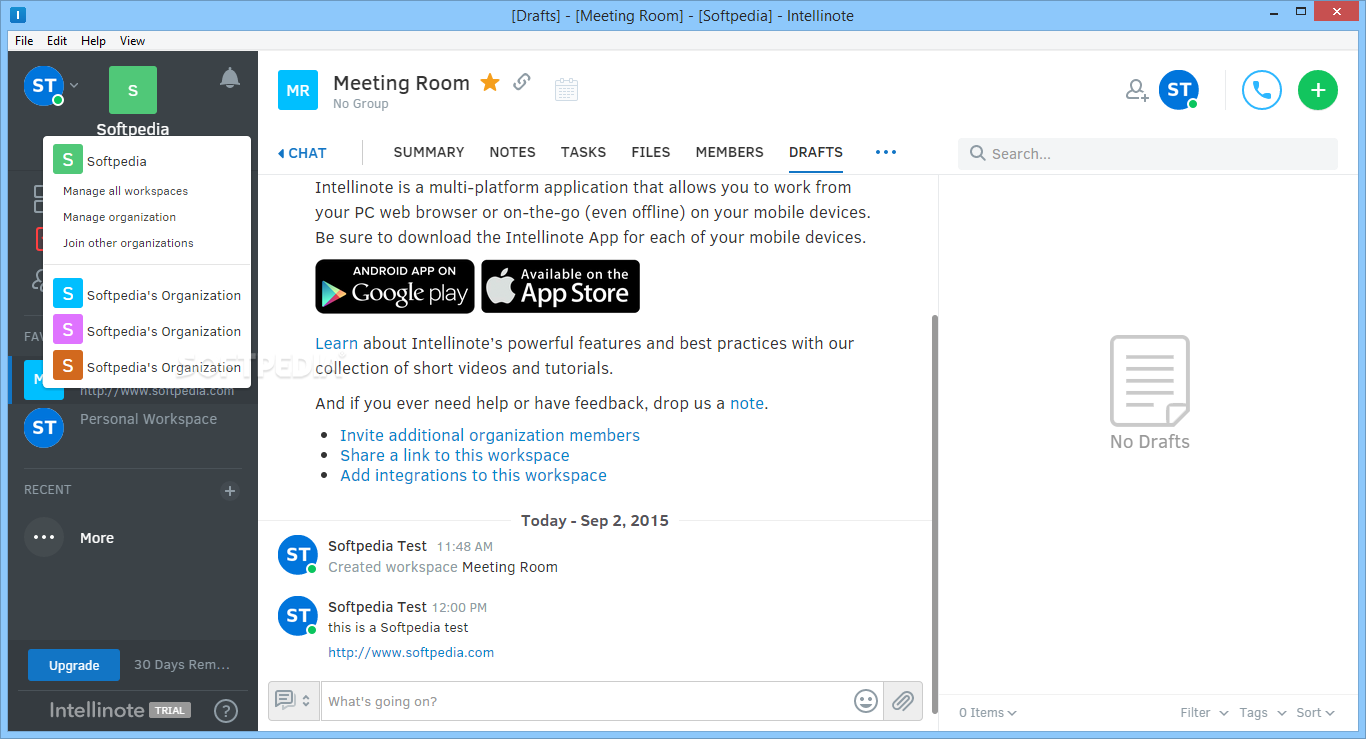Click the Search field
Viewport: 1366px width, 739px height.
(1148, 154)
